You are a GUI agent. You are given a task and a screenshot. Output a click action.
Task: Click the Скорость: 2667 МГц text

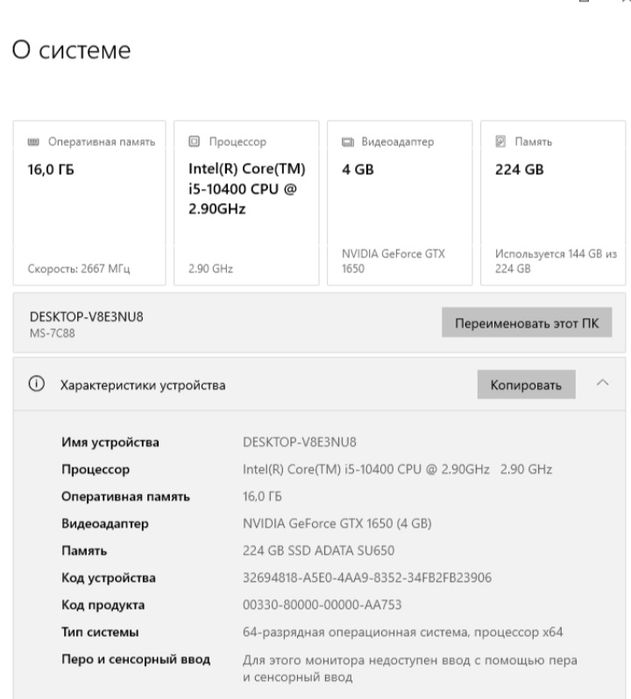point(79,269)
